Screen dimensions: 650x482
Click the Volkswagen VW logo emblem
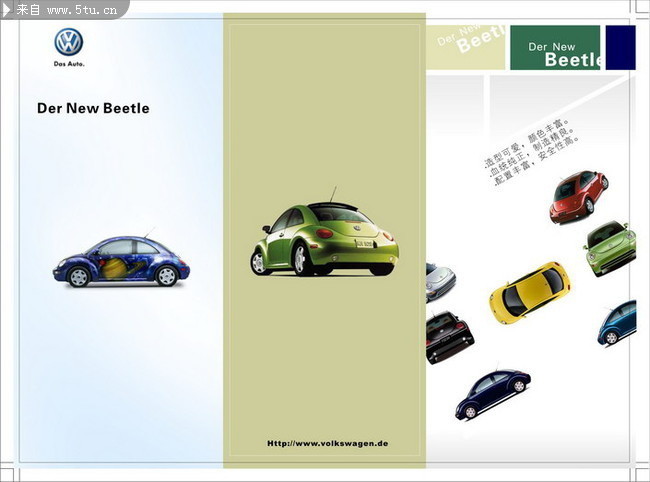(68, 42)
